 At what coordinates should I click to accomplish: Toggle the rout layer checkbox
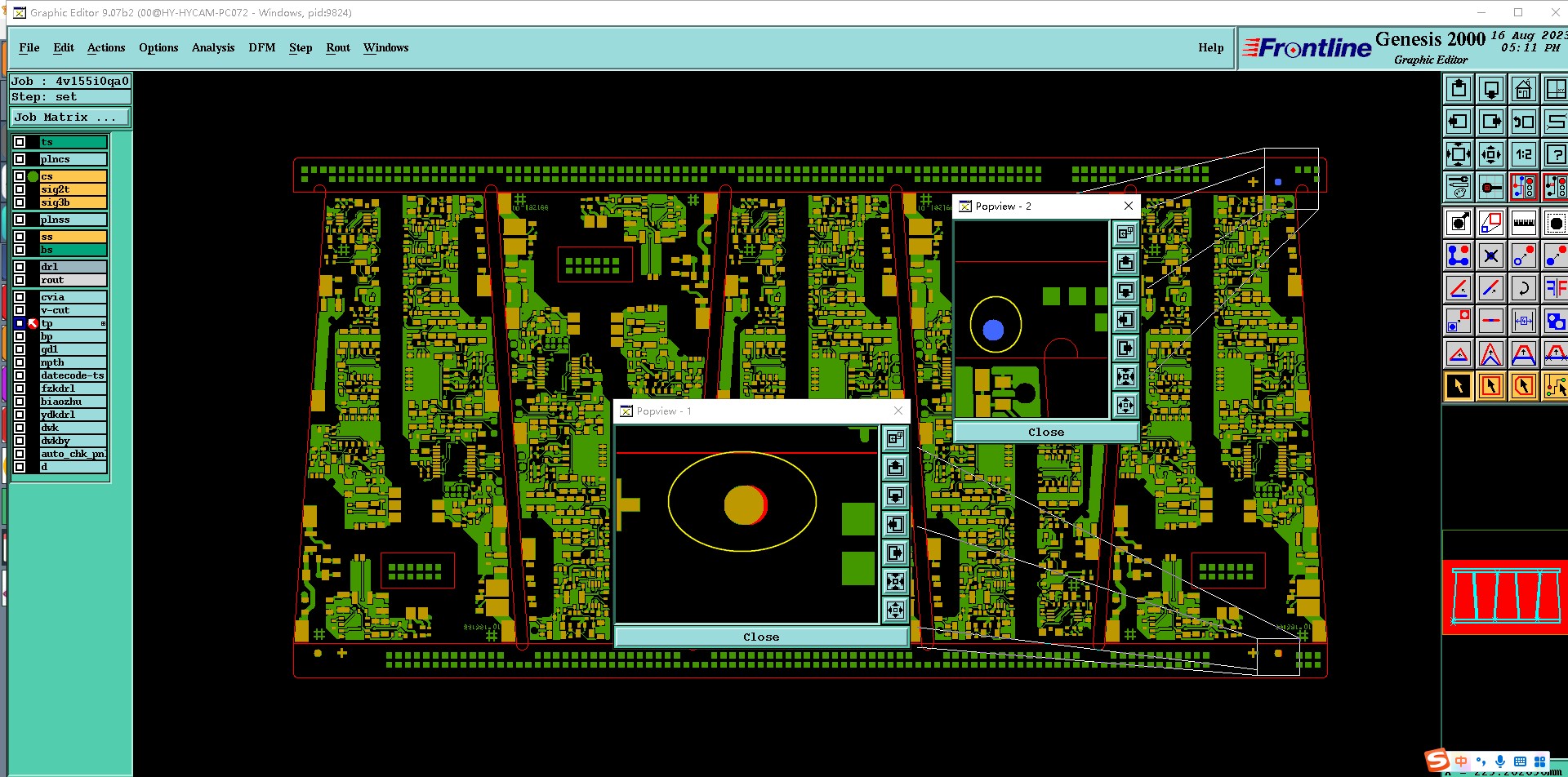coord(20,280)
